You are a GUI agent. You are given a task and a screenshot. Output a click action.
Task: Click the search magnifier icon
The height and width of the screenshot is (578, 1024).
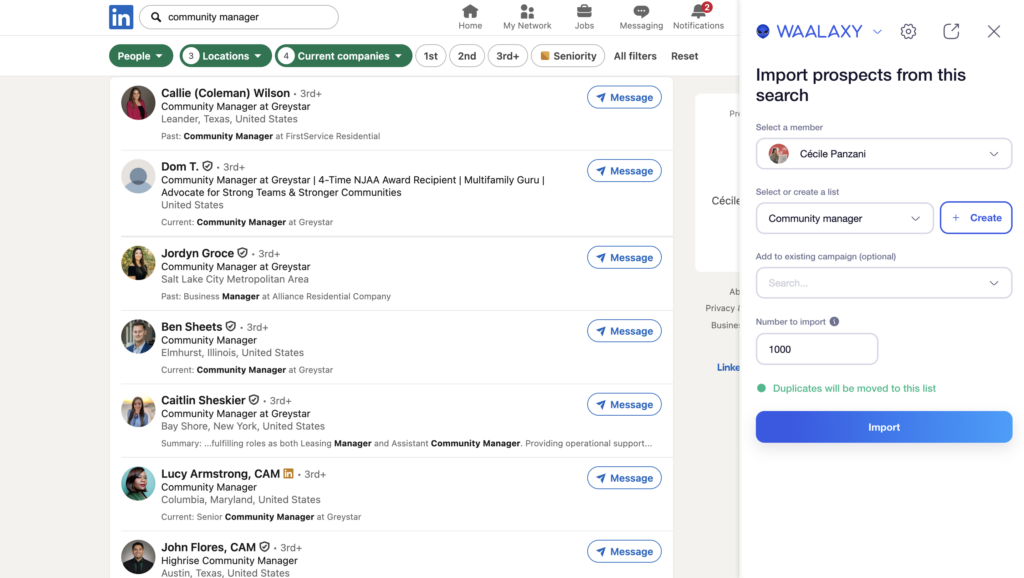(x=155, y=17)
